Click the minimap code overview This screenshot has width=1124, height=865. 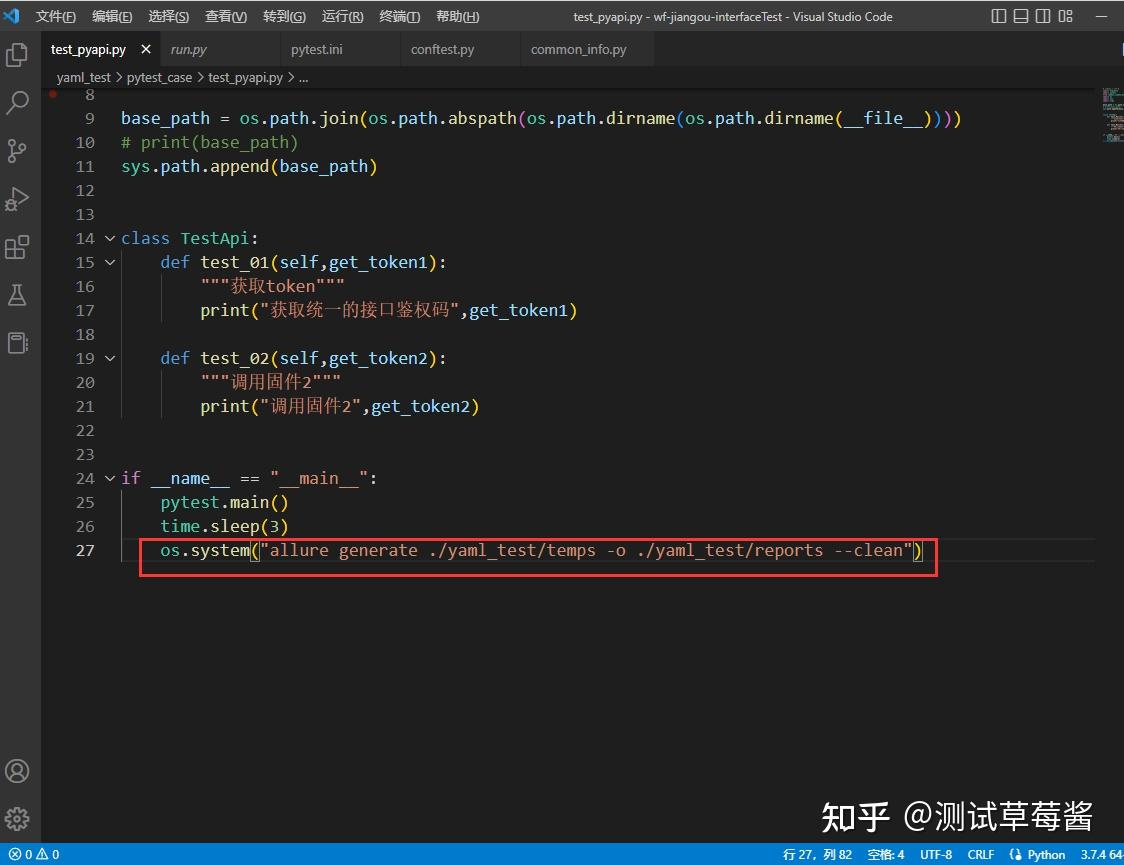pos(1112,115)
